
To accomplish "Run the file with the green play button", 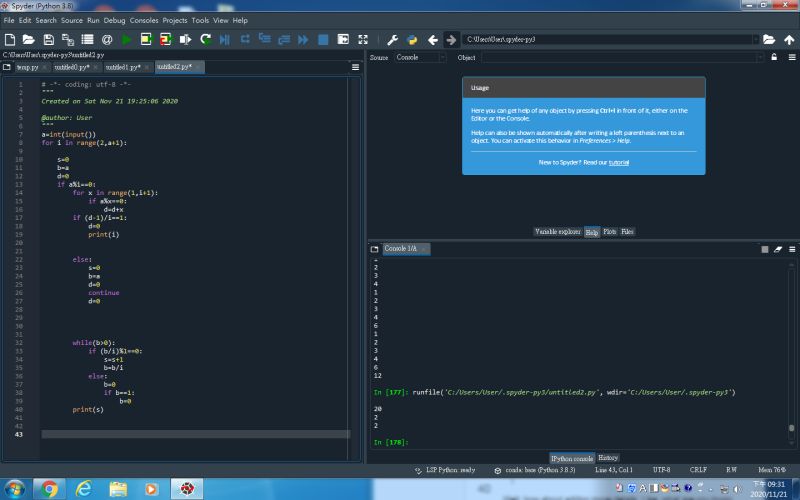I will coord(127,39).
